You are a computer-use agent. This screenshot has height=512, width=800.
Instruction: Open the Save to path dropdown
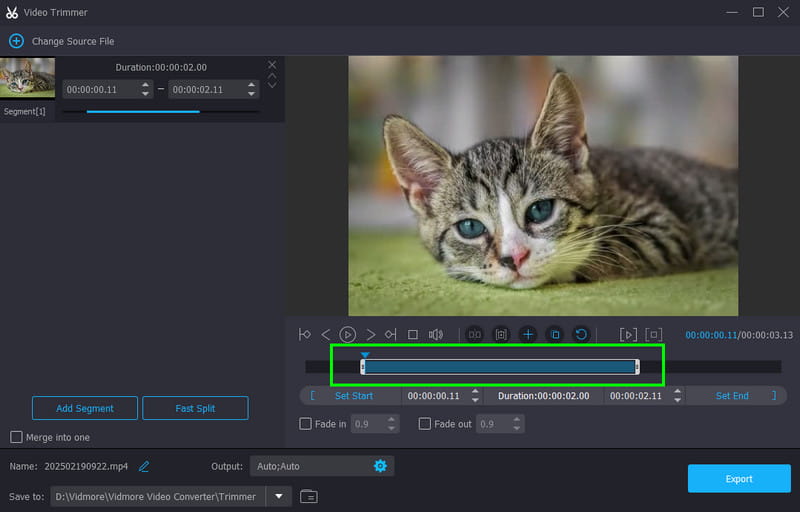(x=279, y=496)
